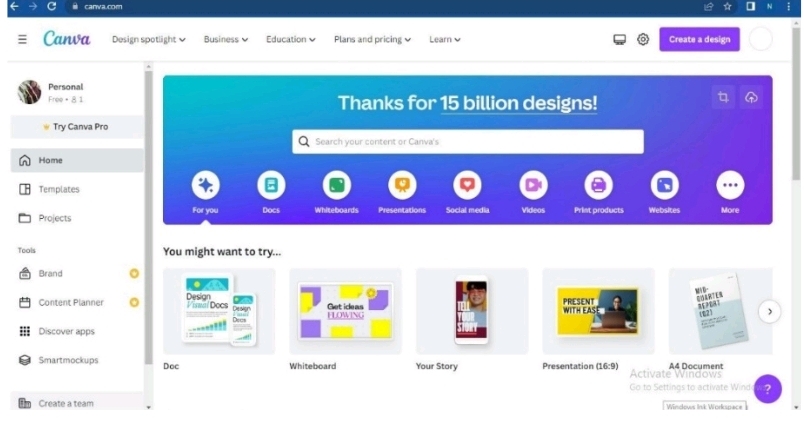Toggle the browser side panel icon
Viewport: 804px width, 427px height.
coord(750,7)
